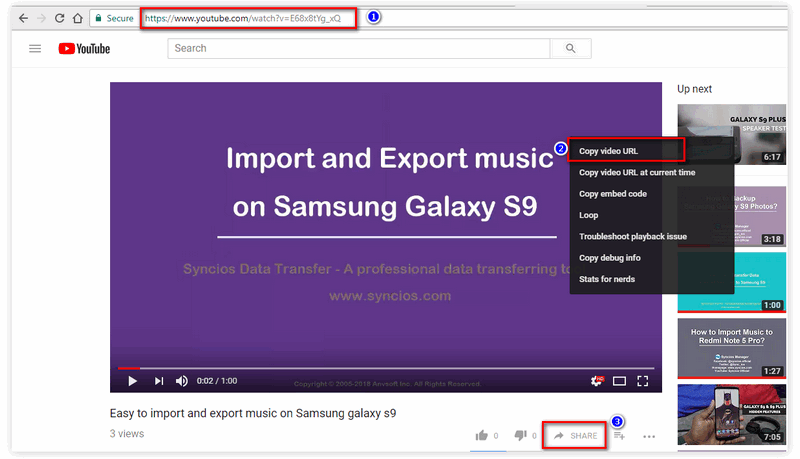Click the browser forward arrow

coord(42,18)
